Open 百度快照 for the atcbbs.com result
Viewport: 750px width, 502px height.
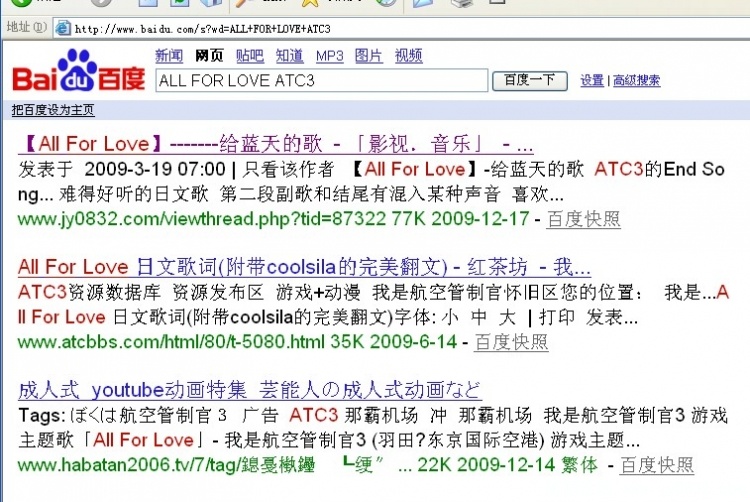(x=511, y=342)
